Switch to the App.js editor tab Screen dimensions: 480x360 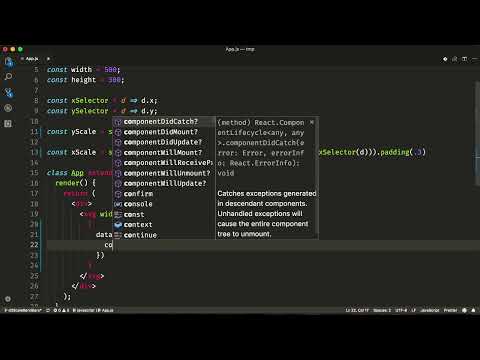coord(32,59)
